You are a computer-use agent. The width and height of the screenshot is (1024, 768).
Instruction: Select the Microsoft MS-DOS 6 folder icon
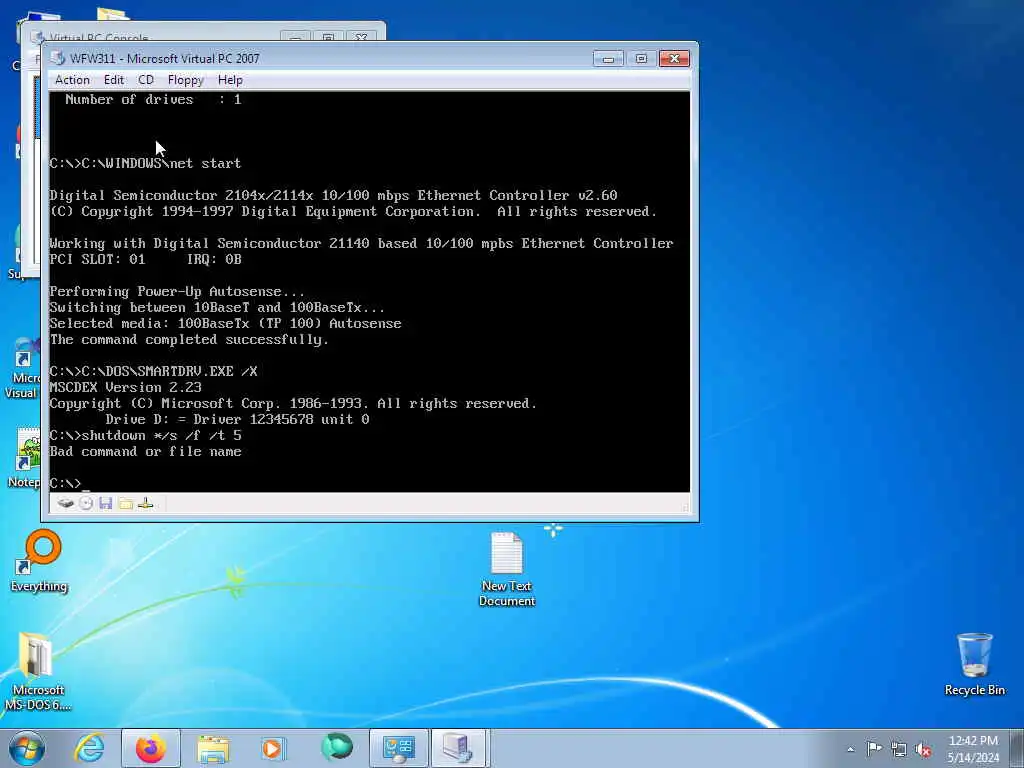37,671
